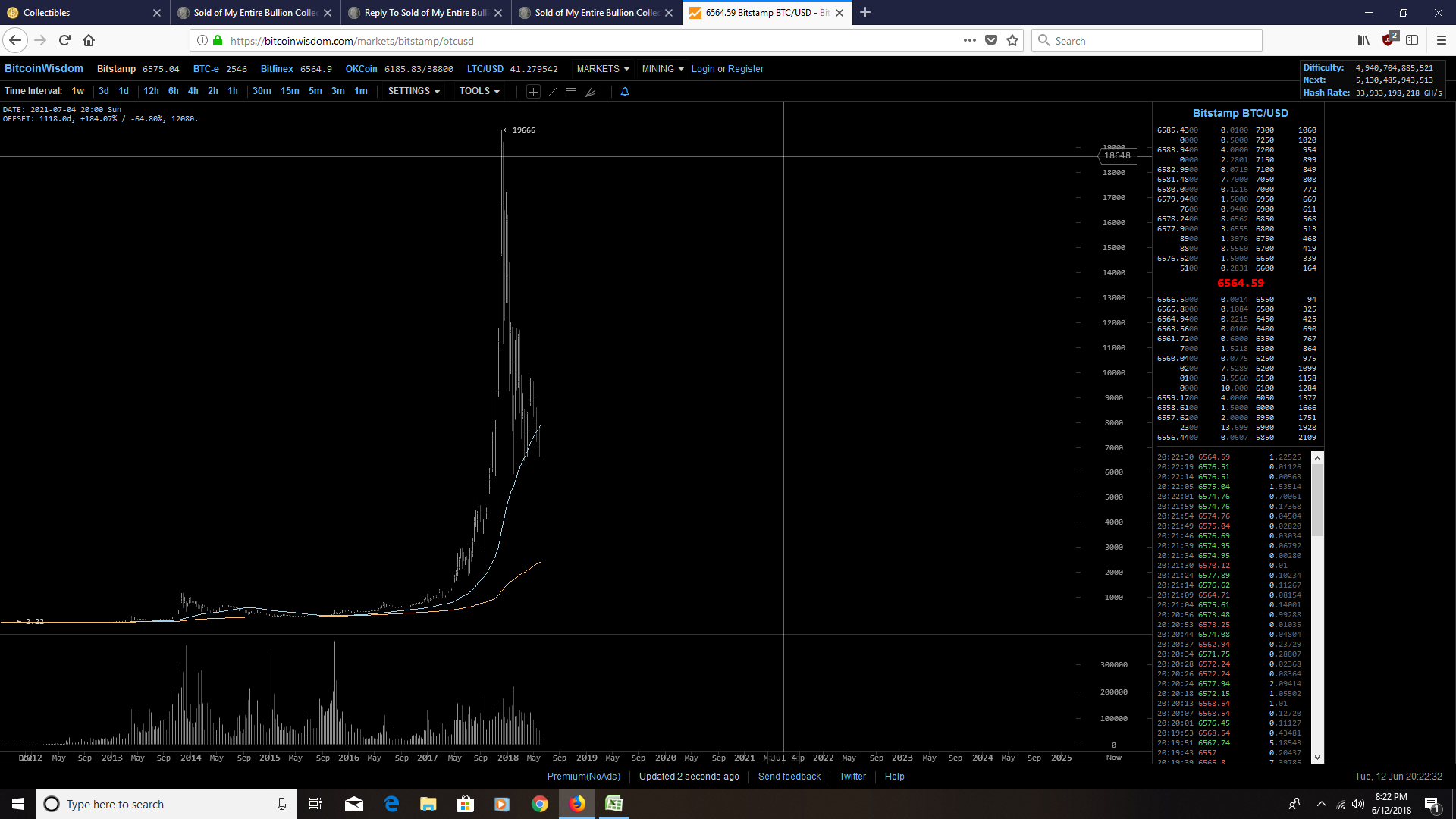
Task: Open the Mail app from taskbar
Action: pyautogui.click(x=354, y=804)
